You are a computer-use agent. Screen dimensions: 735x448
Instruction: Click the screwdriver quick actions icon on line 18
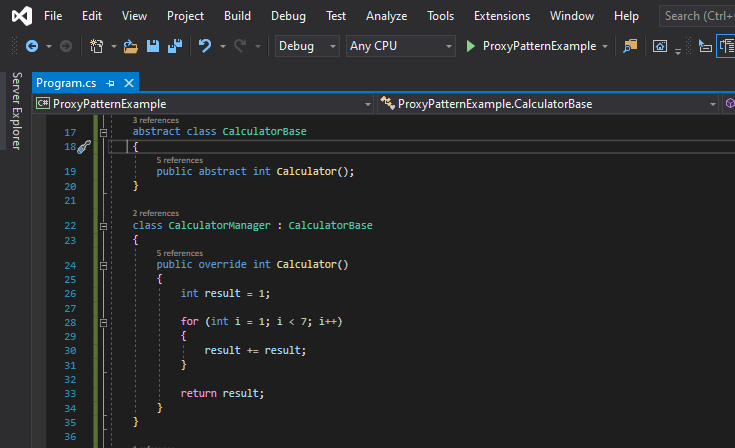[x=84, y=147]
